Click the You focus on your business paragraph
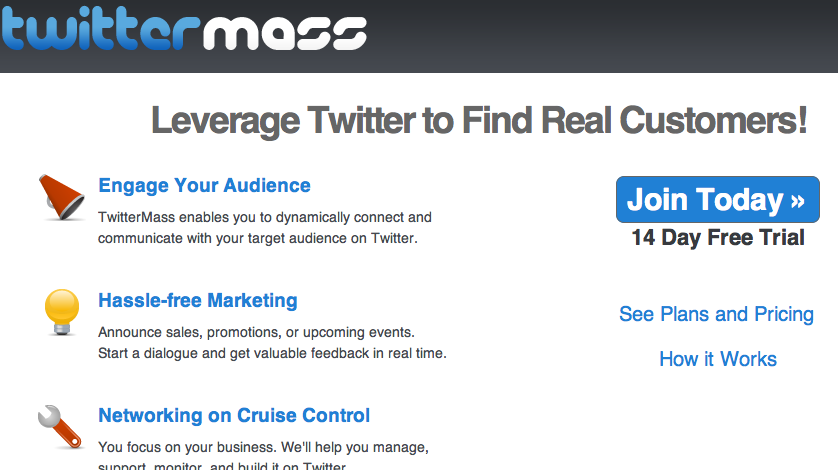Screen dimensions: 838x470 point(263,456)
